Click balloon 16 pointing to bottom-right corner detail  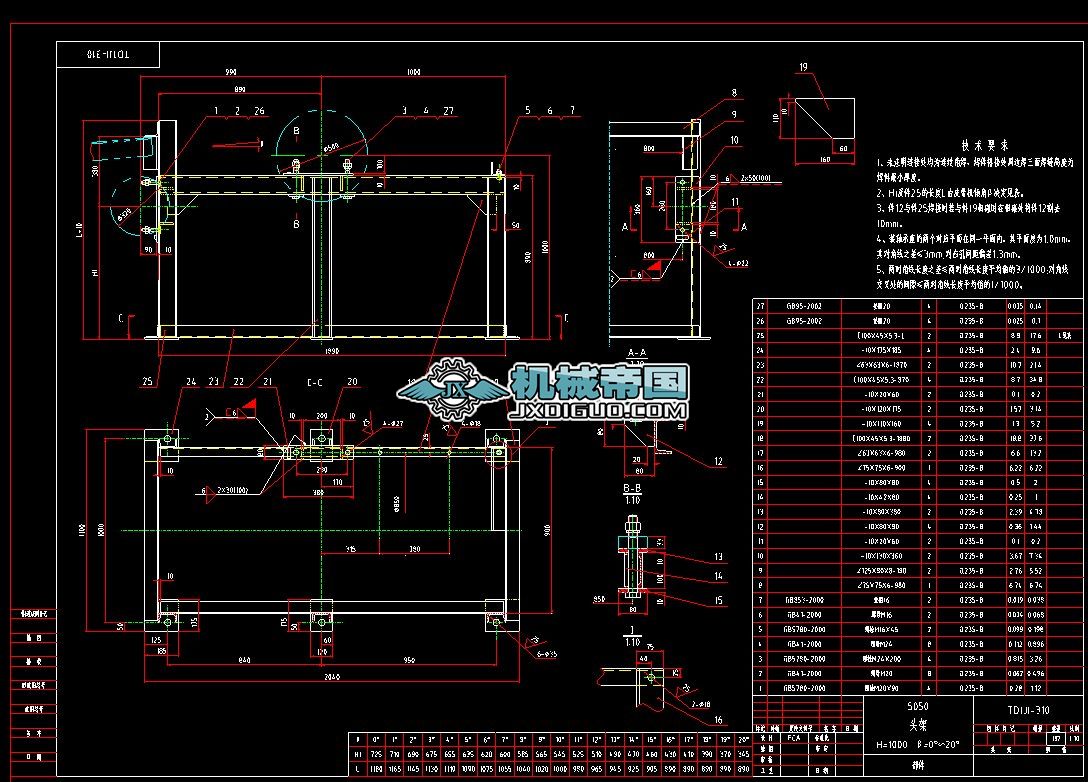pos(718,718)
